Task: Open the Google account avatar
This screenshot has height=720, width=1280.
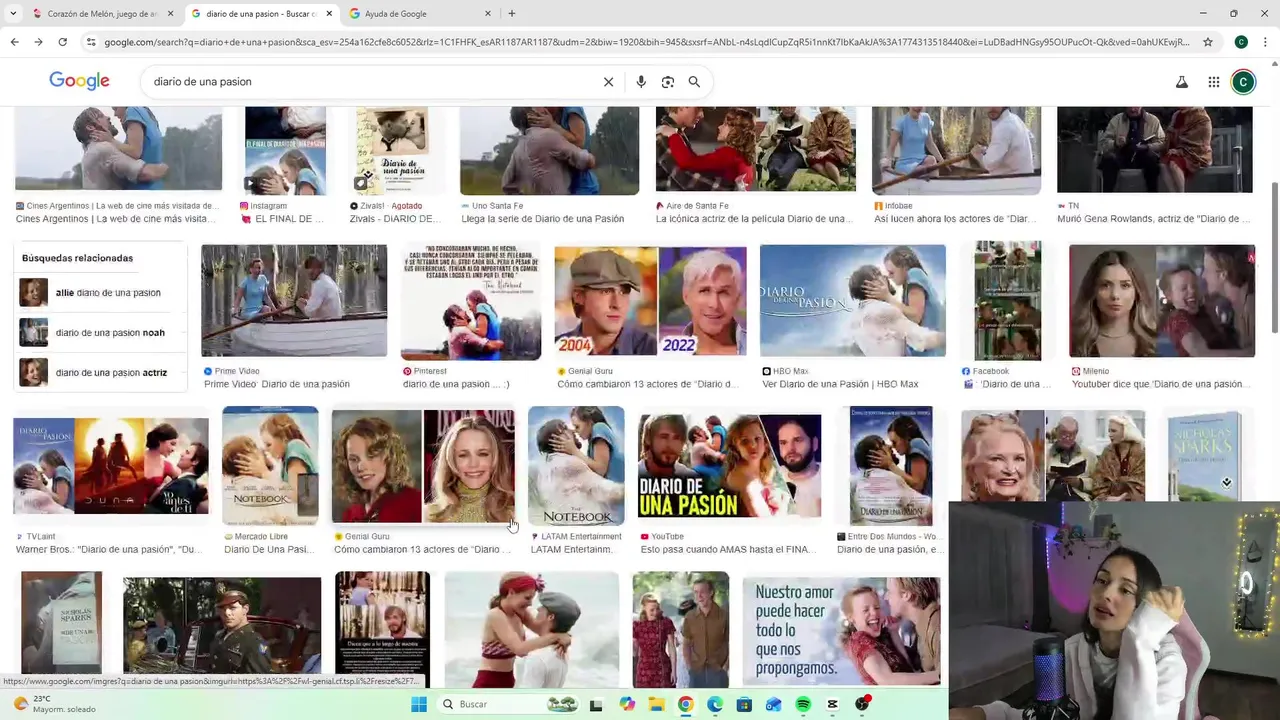Action: [1243, 82]
